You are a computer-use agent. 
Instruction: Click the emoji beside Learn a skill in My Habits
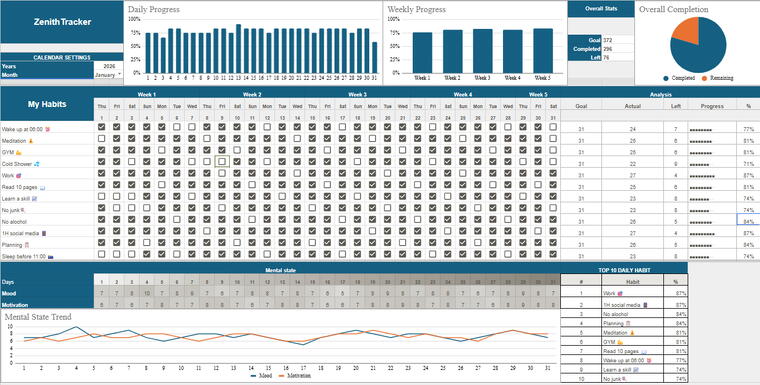pos(34,199)
